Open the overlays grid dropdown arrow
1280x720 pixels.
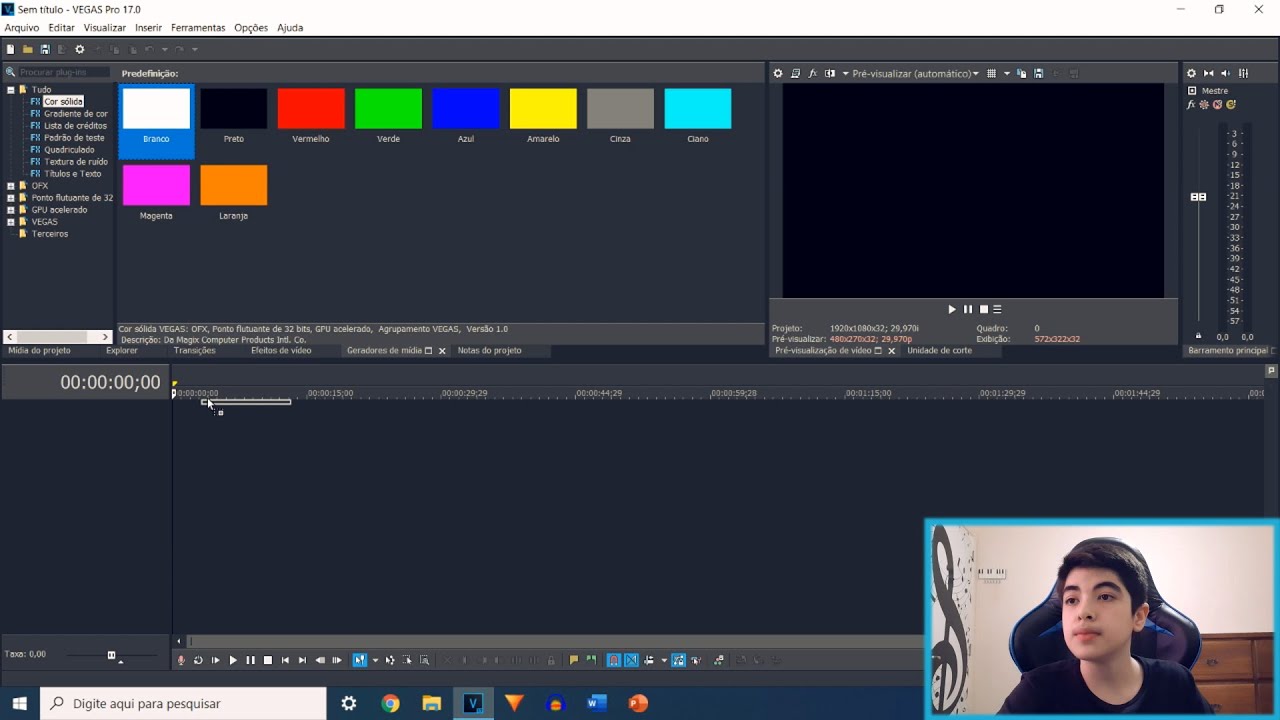1007,73
